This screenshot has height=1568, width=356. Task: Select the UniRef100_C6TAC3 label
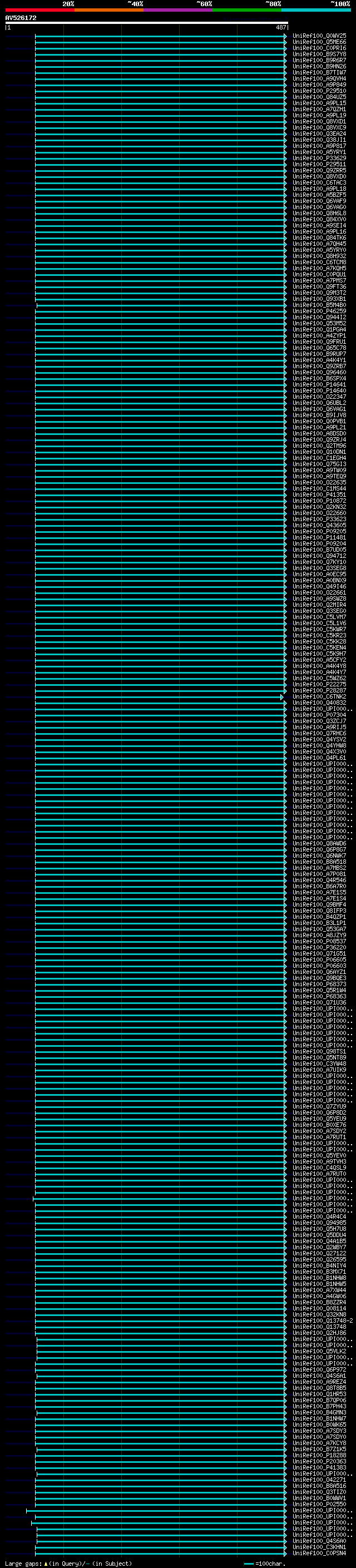click(x=319, y=182)
